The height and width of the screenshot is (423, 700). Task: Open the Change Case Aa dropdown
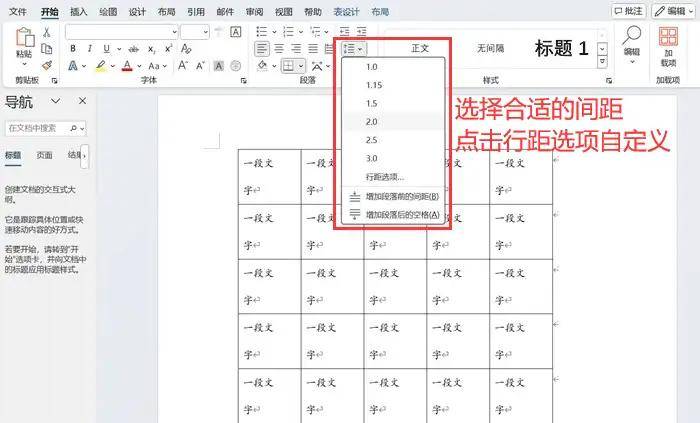(158, 66)
